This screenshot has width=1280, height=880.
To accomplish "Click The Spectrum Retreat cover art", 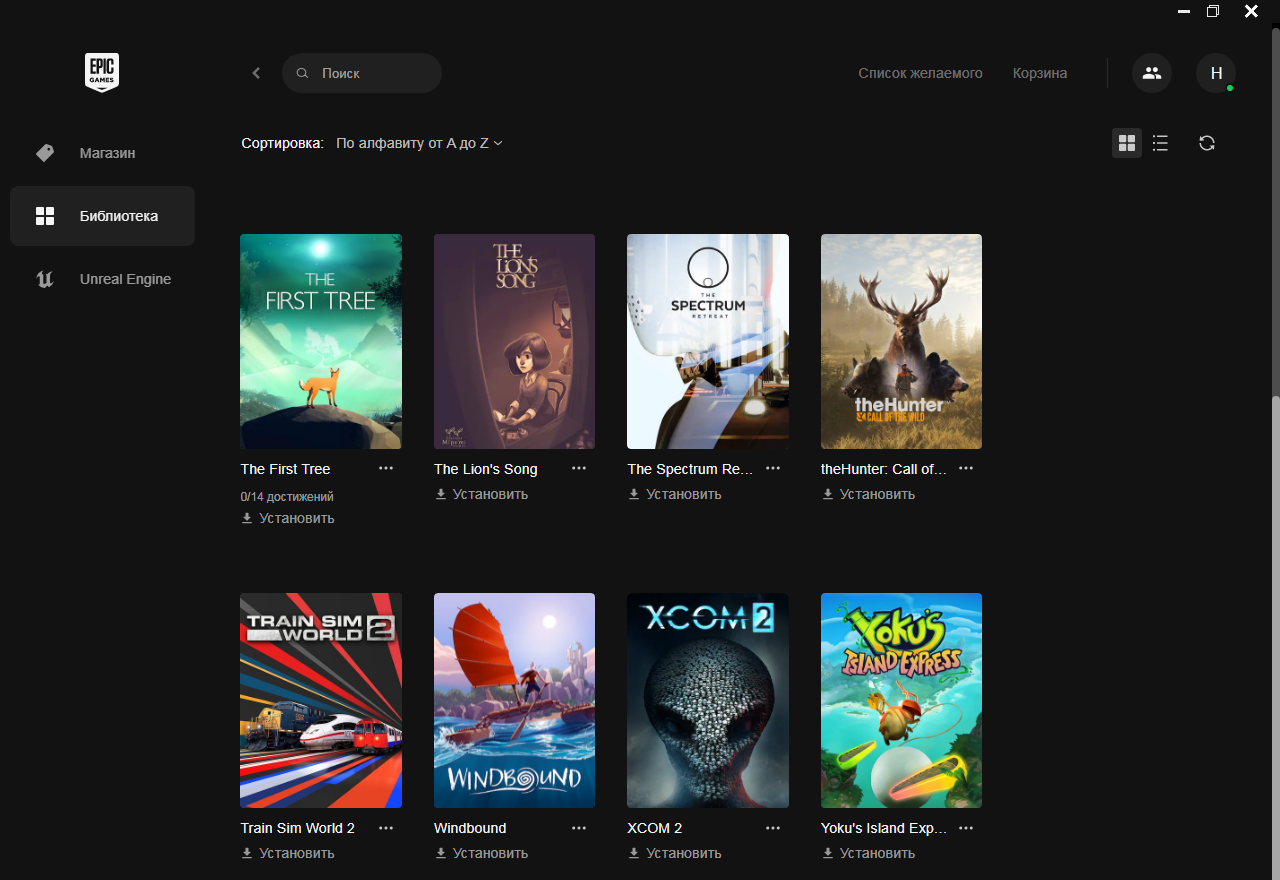I will [x=708, y=341].
